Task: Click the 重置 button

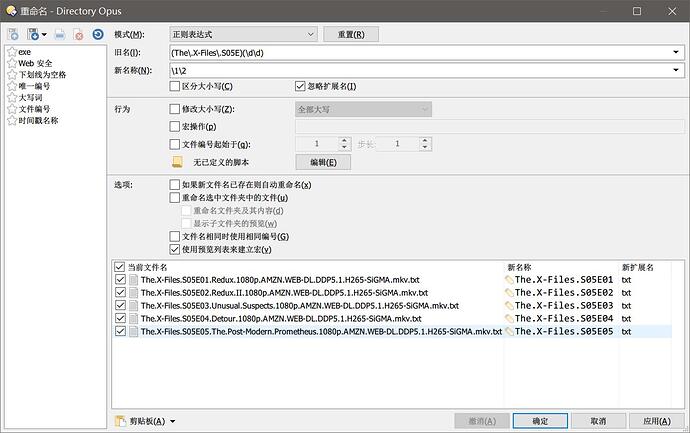Action: tap(343, 34)
